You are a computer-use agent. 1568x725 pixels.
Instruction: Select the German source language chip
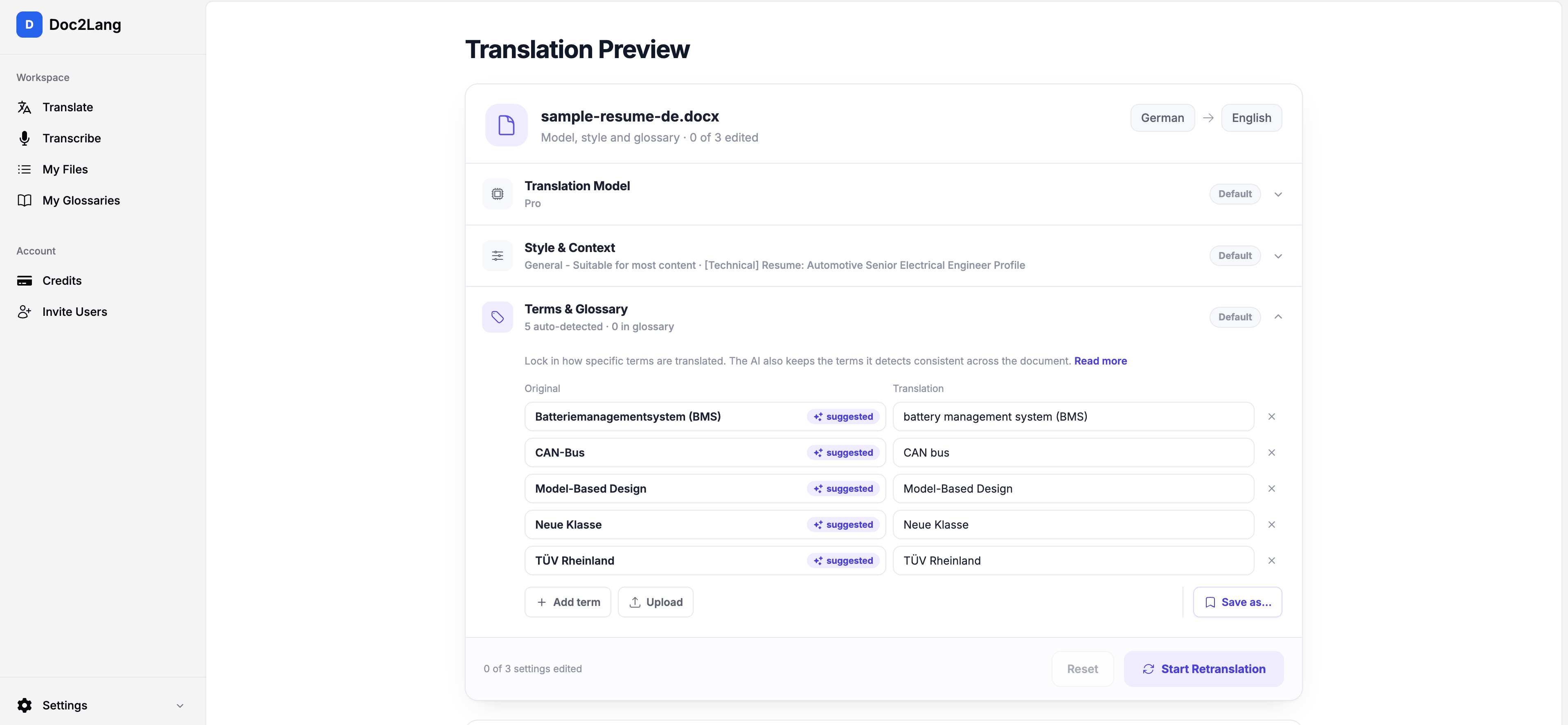point(1162,117)
